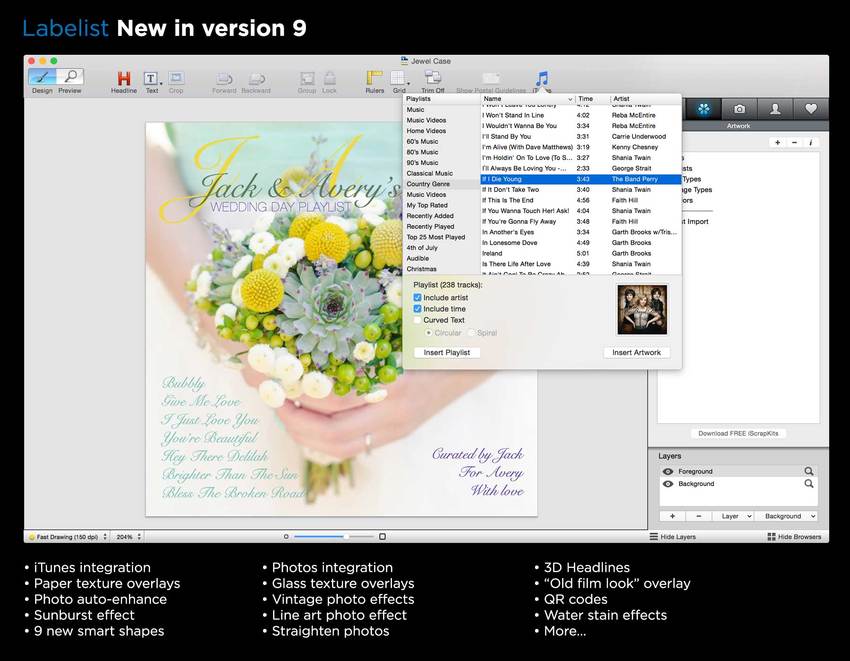Open the Layer dropdown in Layers panel
850x661 pixels.
click(x=735, y=516)
